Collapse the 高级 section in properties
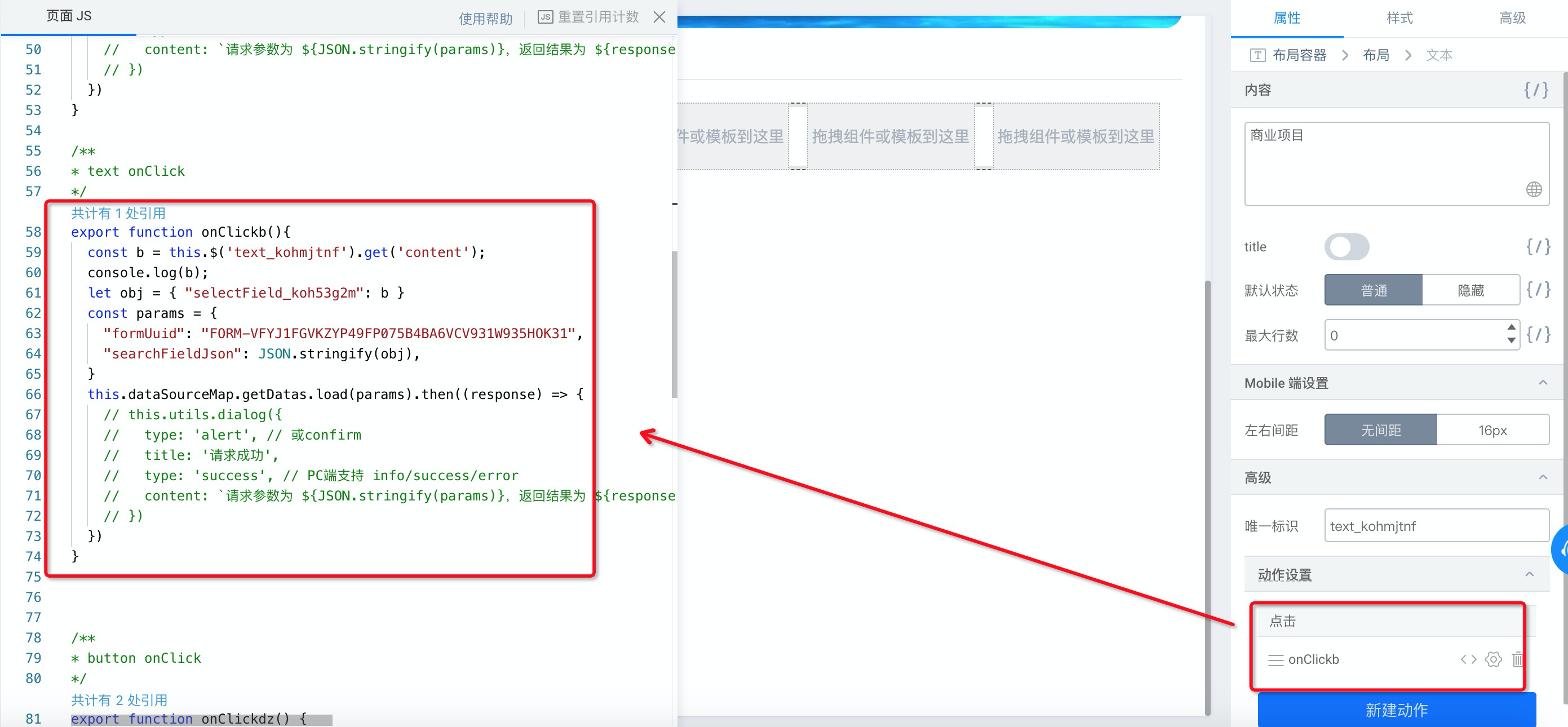 coord(1543,477)
